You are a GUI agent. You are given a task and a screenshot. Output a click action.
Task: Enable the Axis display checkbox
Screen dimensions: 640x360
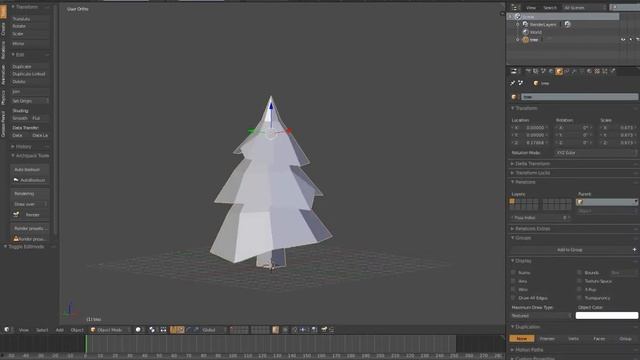[513, 281]
